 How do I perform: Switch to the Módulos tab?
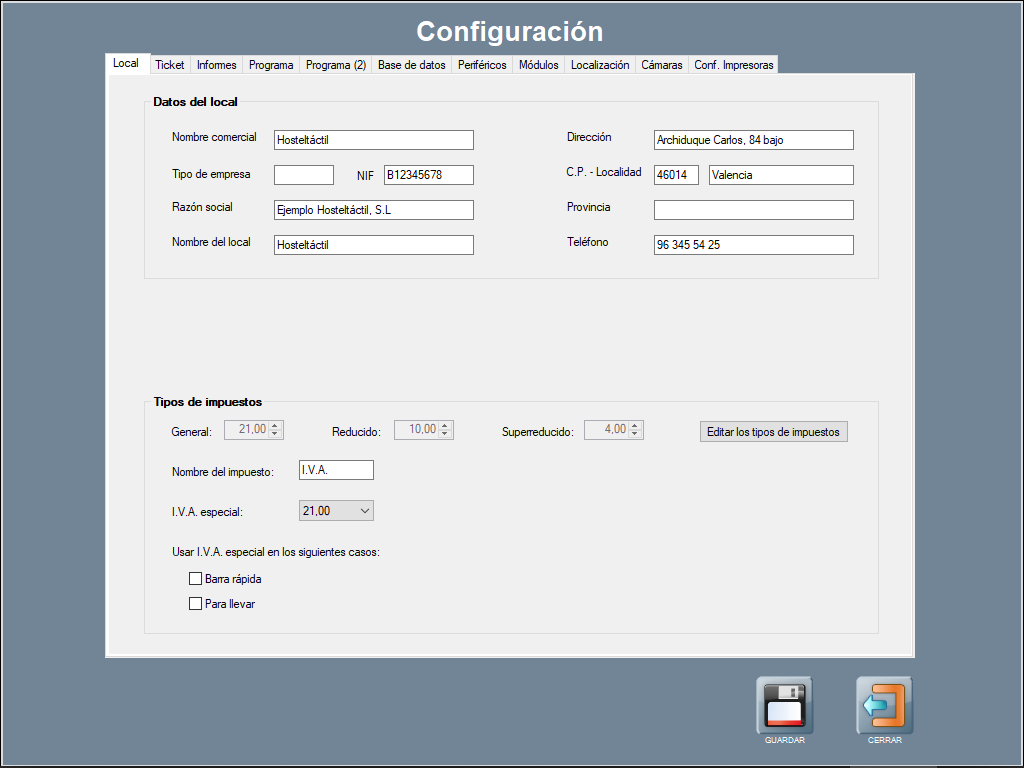pos(538,65)
